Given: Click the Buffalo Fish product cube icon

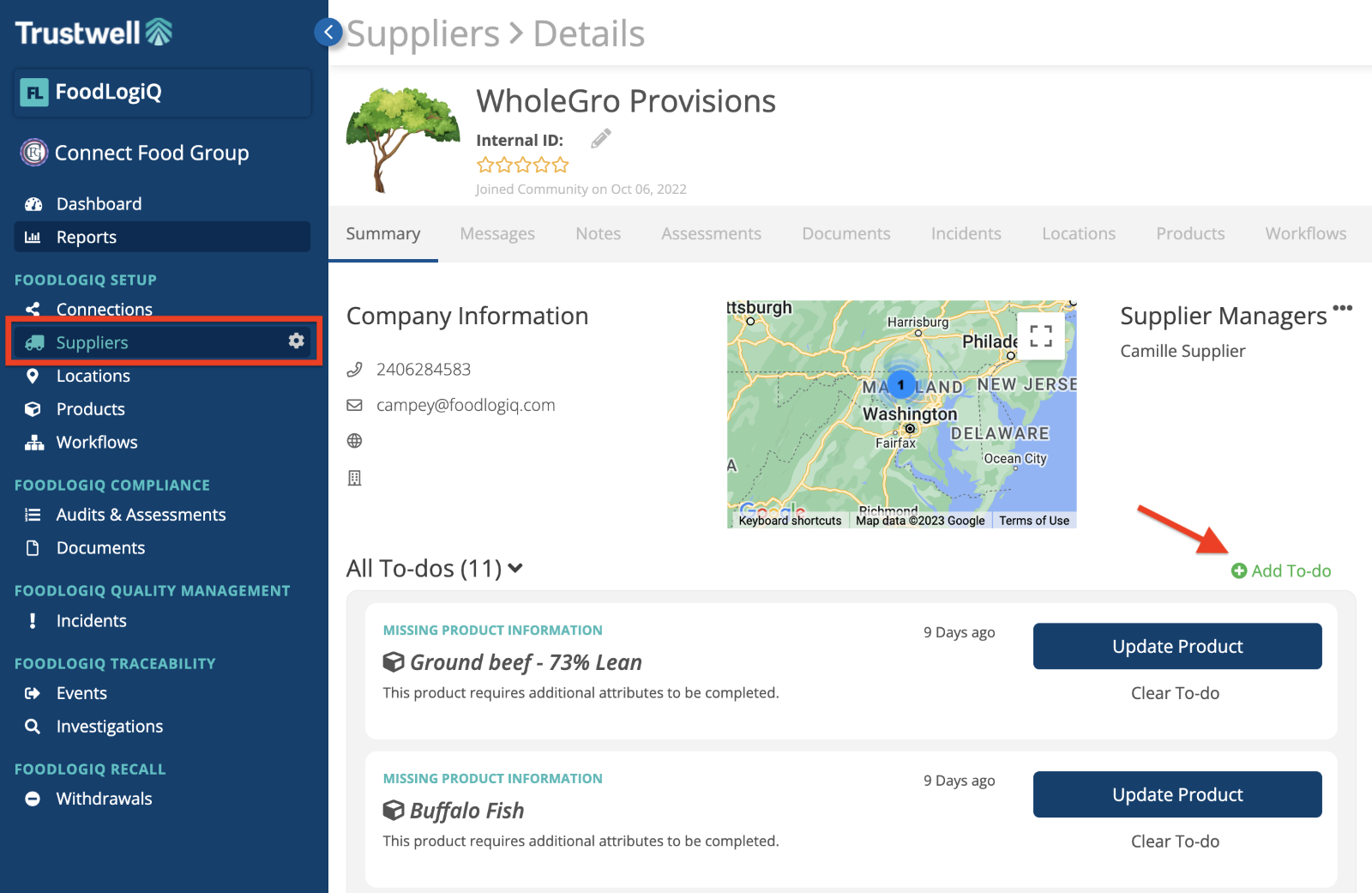Looking at the screenshot, I should (x=394, y=810).
